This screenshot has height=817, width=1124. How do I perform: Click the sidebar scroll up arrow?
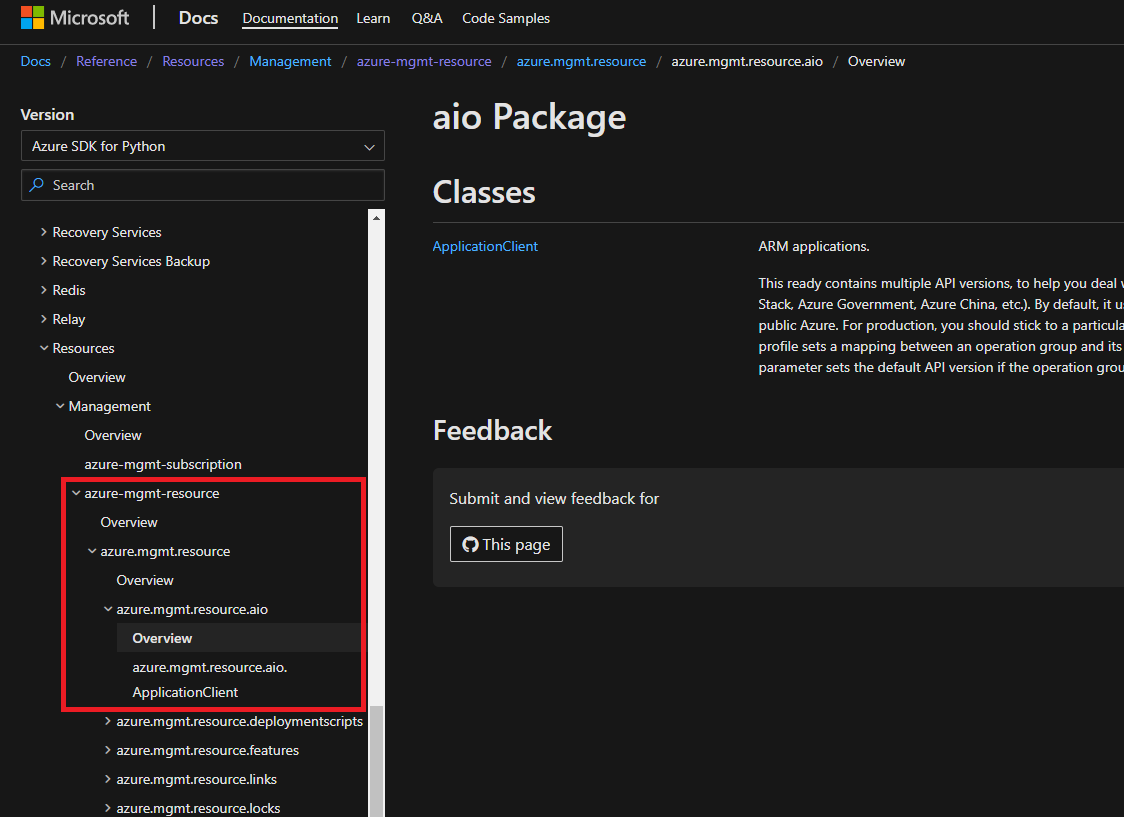tap(376, 217)
